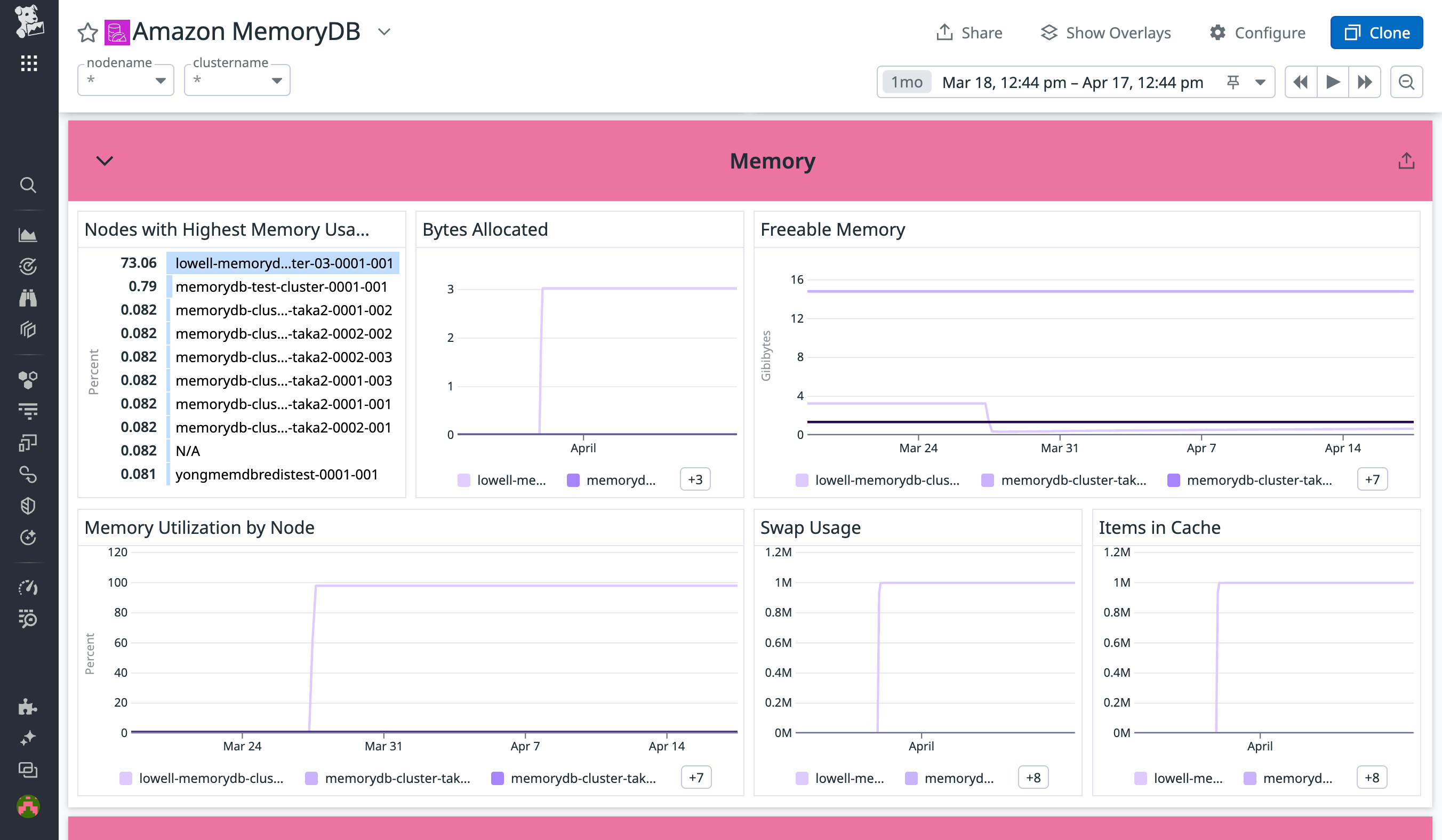
Task: Open the nodename filter dropdown
Action: click(162, 80)
